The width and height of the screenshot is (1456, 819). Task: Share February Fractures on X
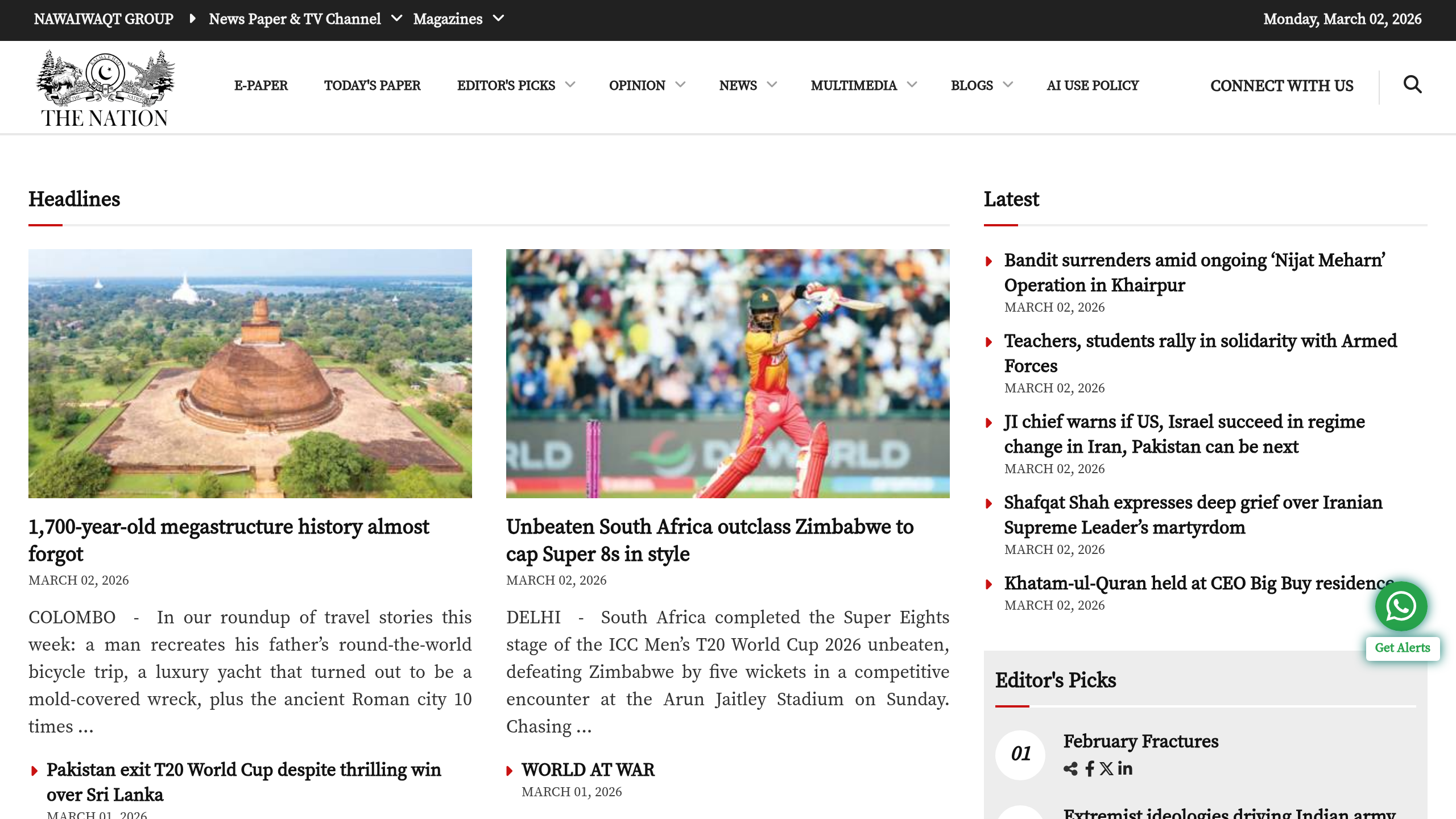(x=1106, y=769)
